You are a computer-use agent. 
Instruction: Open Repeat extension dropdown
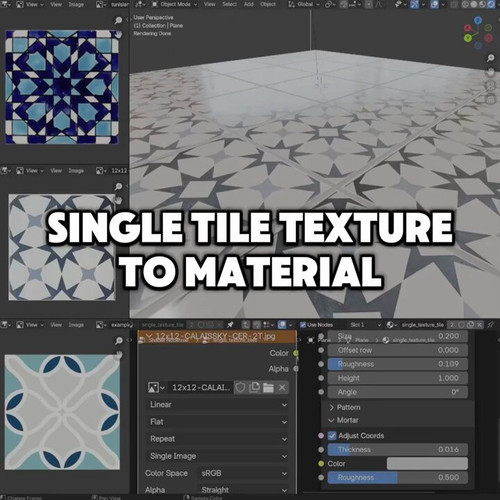click(x=218, y=439)
